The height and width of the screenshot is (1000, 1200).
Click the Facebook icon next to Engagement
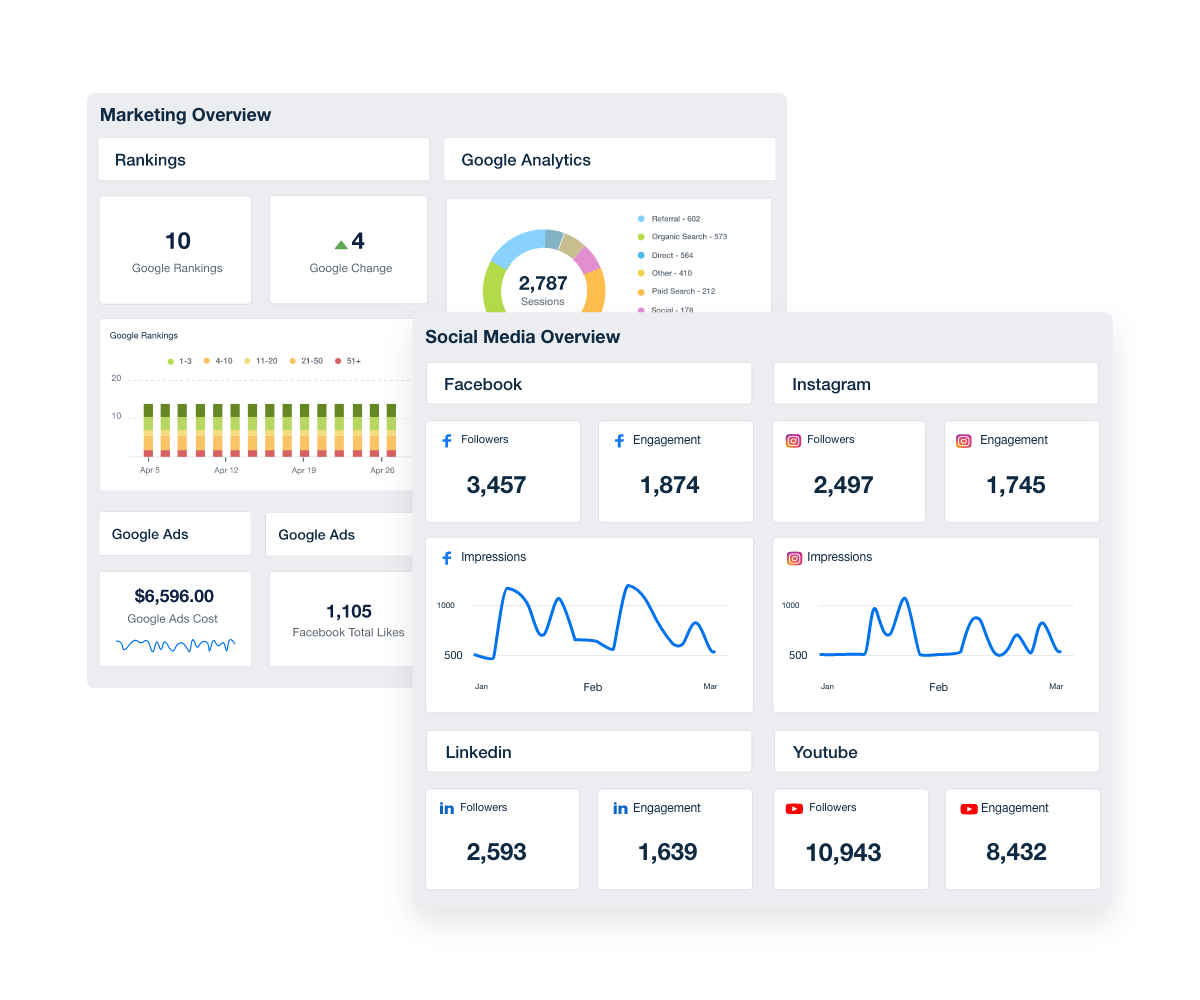pos(619,440)
